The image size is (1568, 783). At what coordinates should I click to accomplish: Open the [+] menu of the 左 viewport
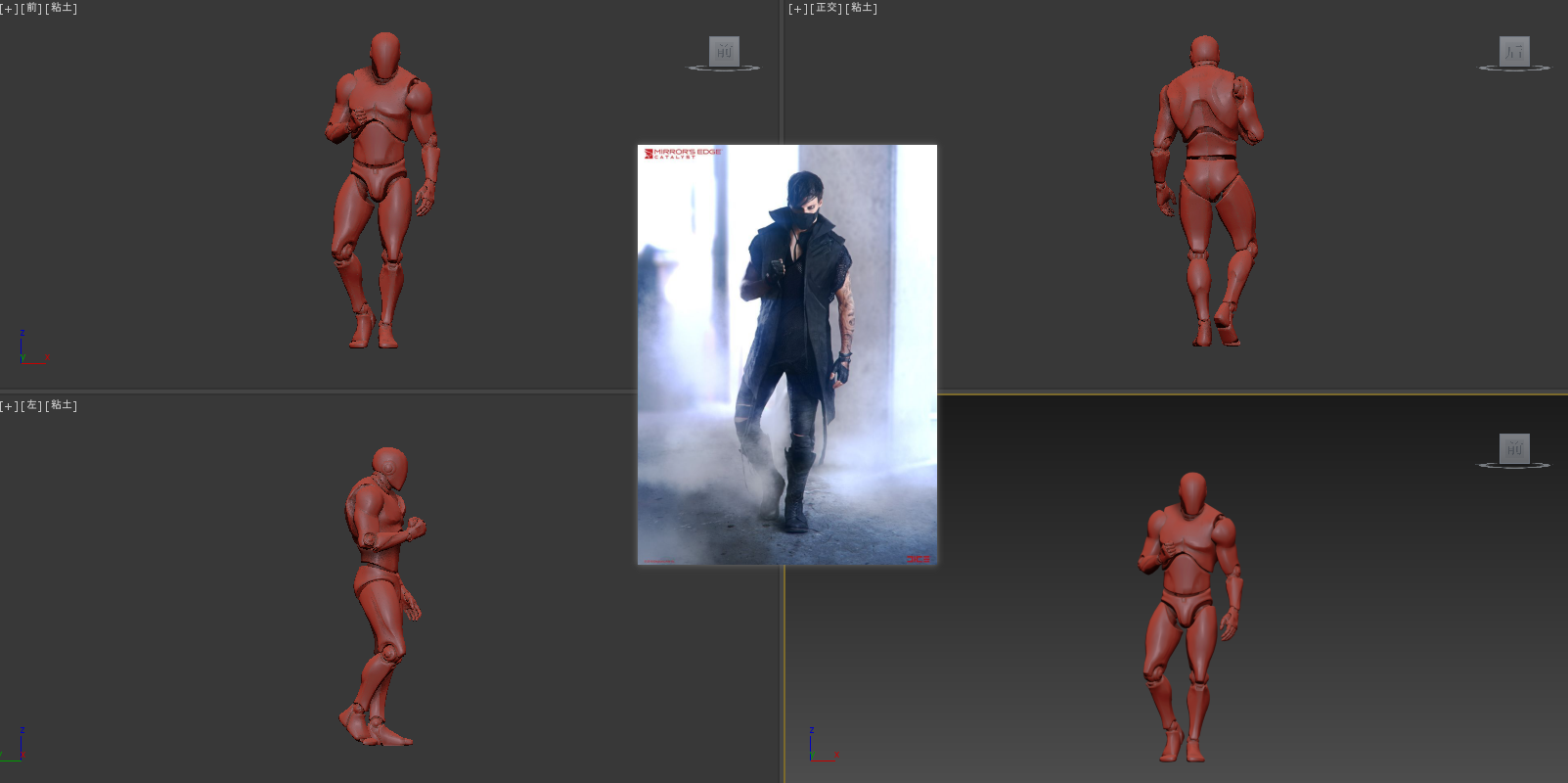[9, 405]
